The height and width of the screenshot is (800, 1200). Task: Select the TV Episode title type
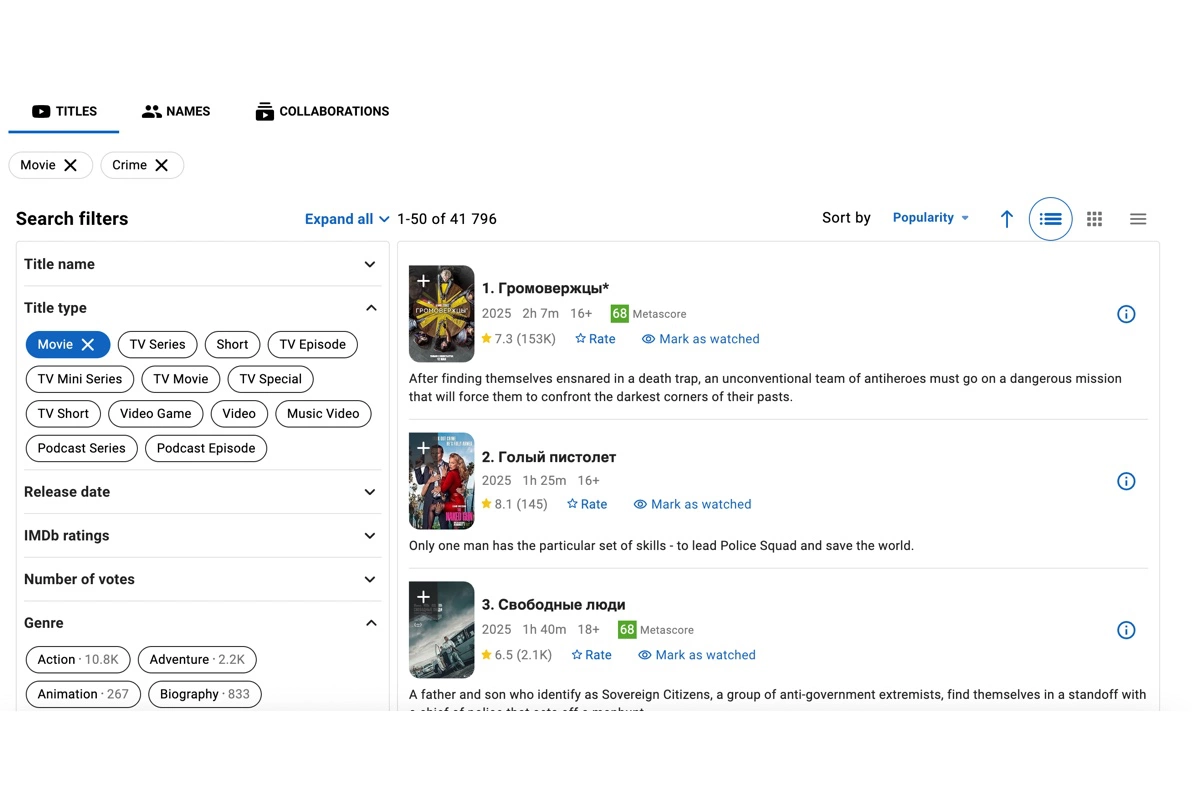coord(312,344)
